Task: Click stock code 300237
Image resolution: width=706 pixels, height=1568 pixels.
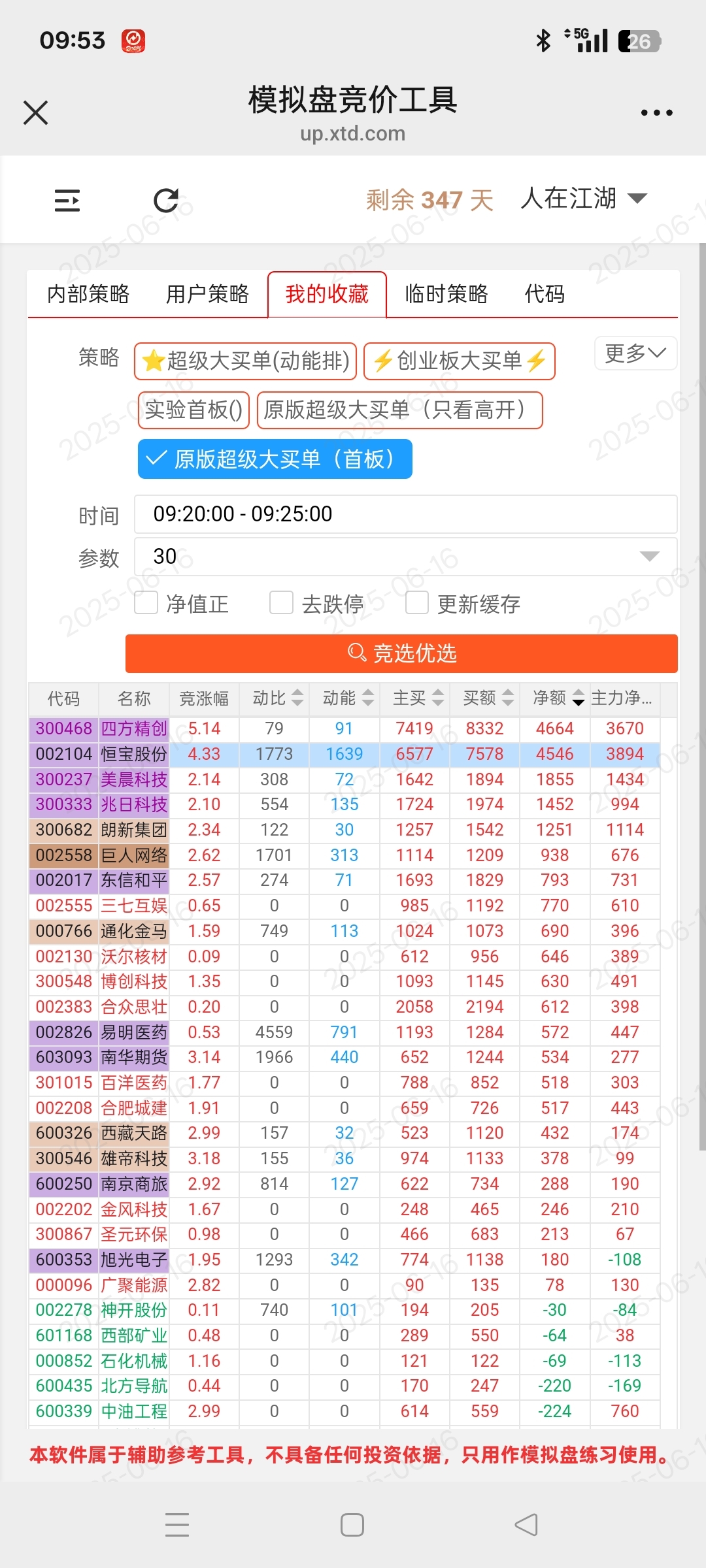Action: pyautogui.click(x=64, y=779)
